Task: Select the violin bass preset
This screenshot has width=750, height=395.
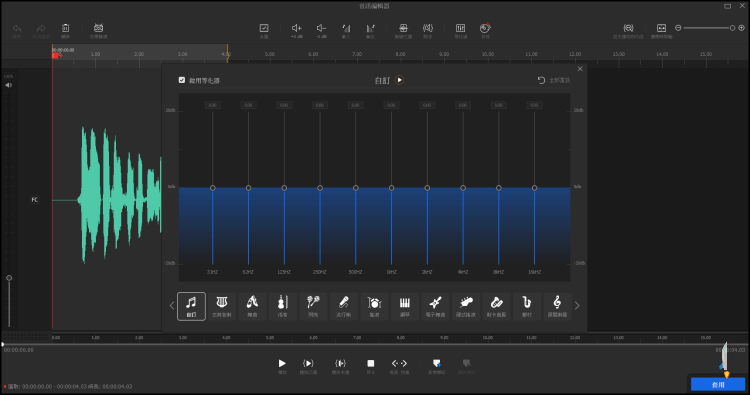Action: pos(283,306)
